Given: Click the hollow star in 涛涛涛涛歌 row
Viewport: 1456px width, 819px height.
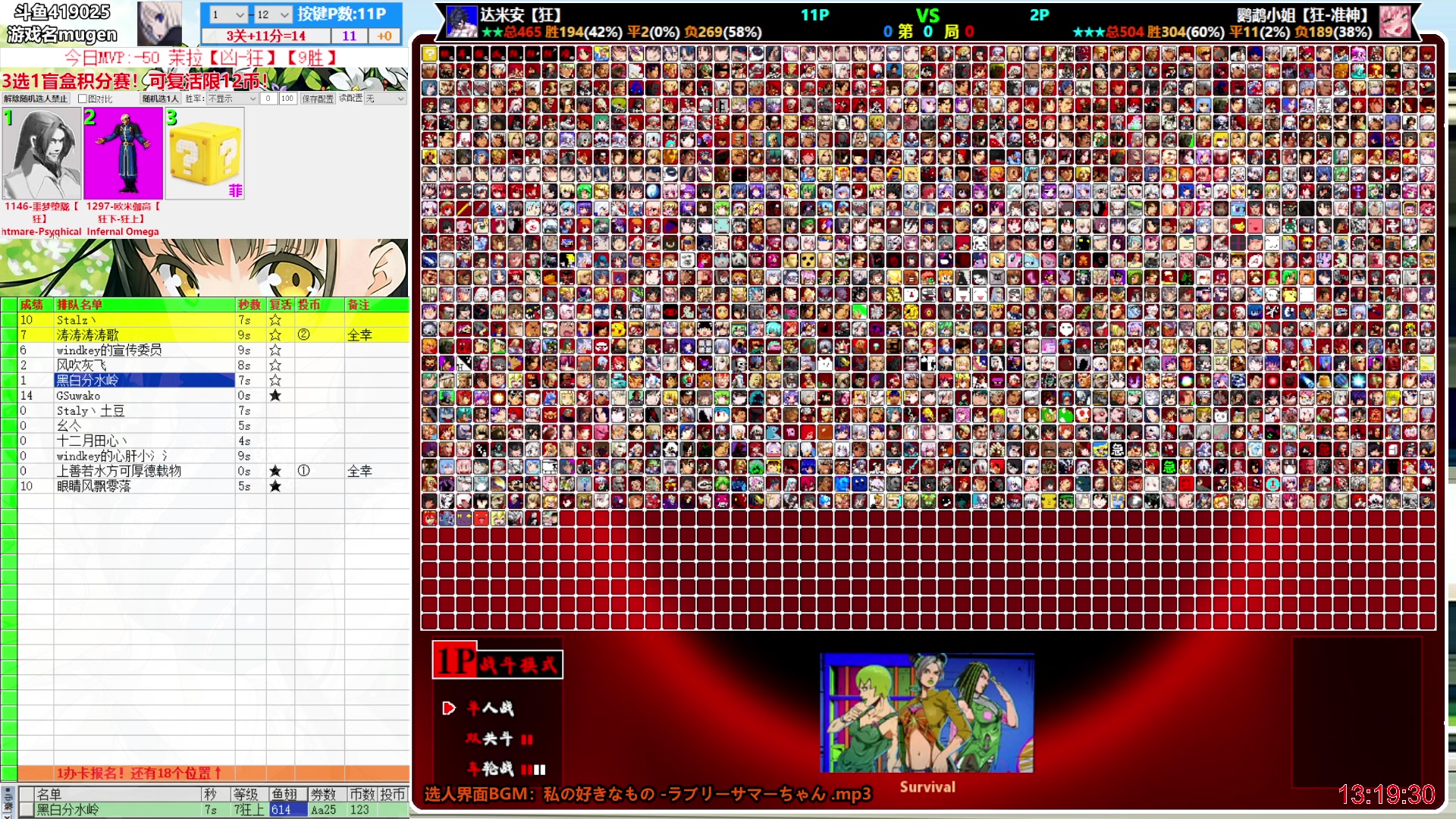Looking at the screenshot, I should (x=275, y=335).
